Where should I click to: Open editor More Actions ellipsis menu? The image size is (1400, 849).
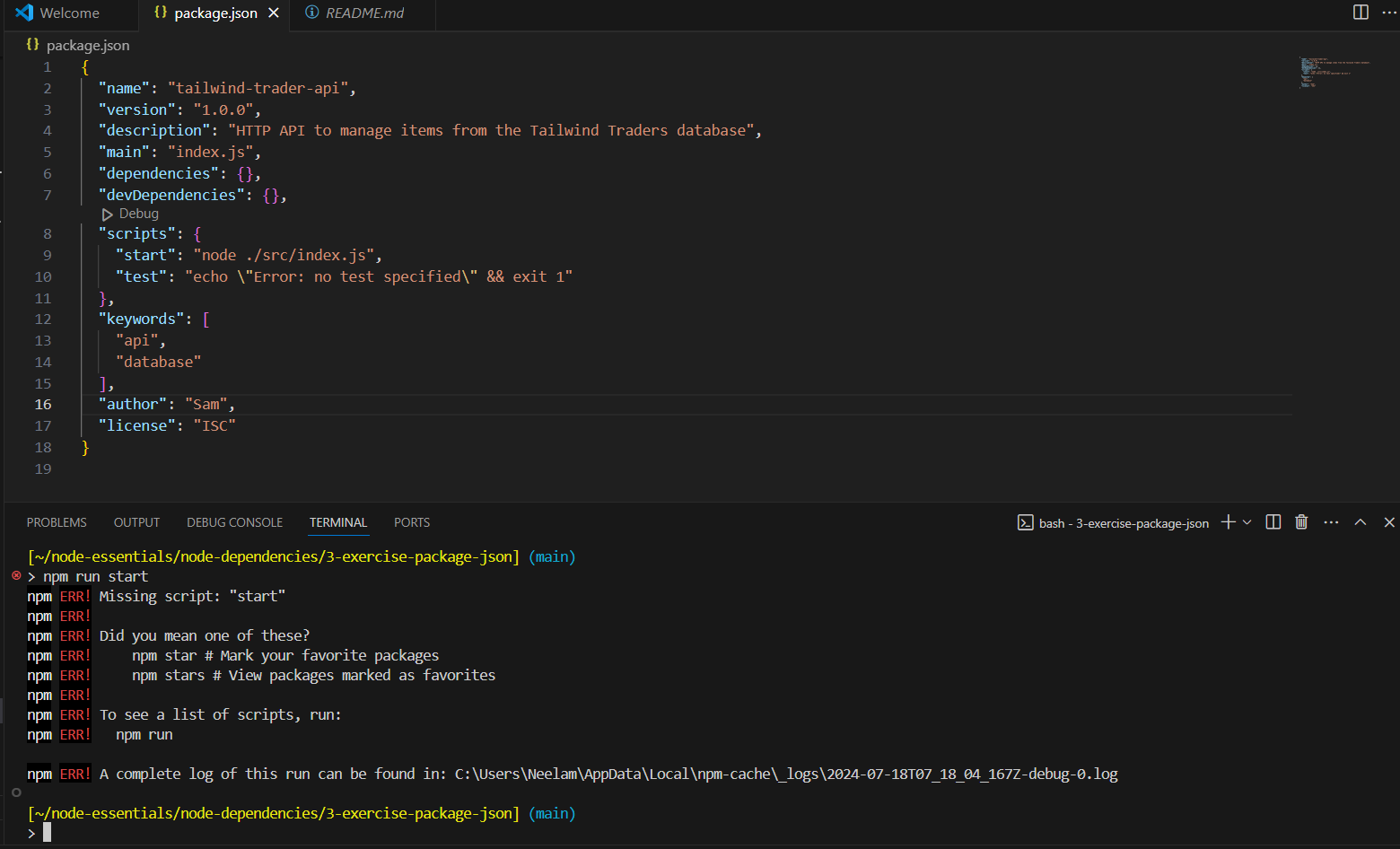click(1389, 13)
